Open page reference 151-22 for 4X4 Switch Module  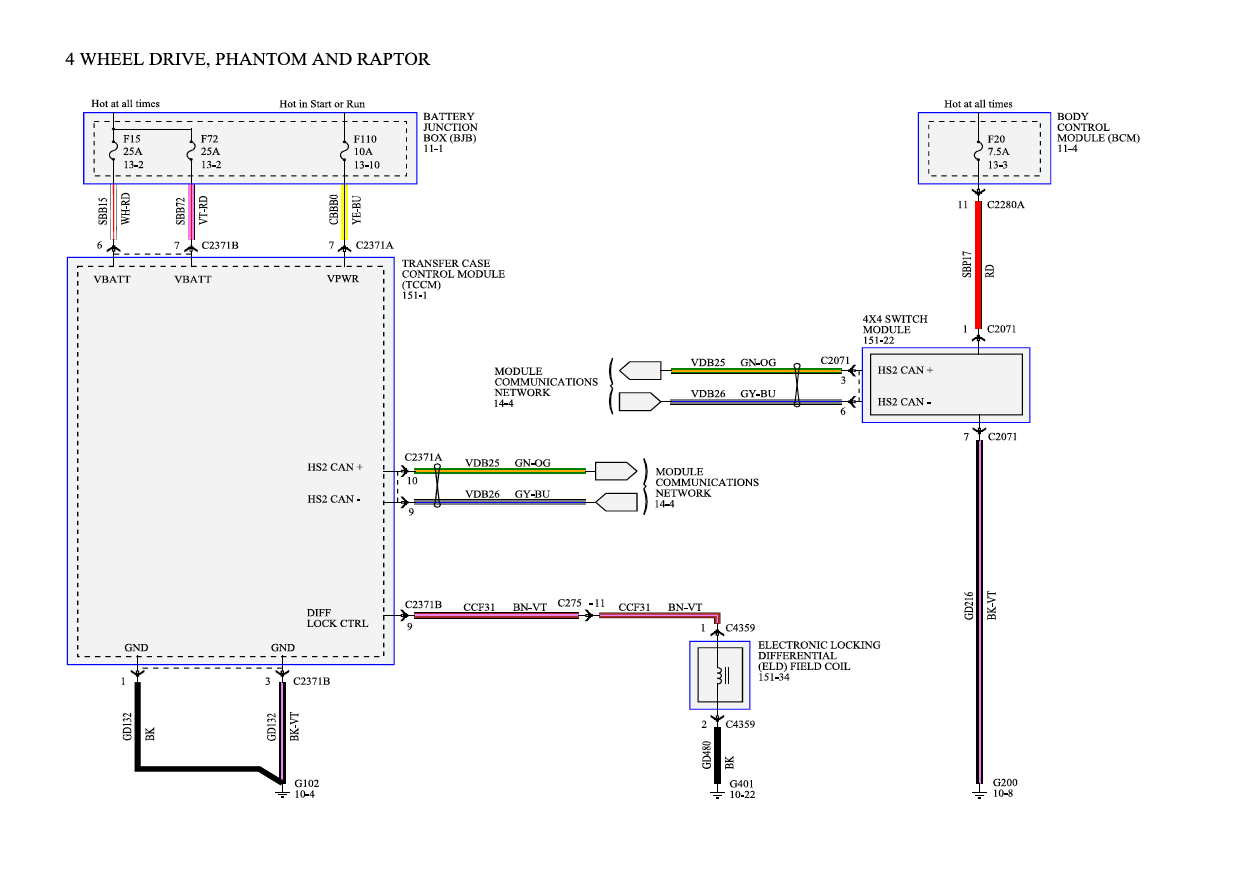pyautogui.click(x=879, y=340)
